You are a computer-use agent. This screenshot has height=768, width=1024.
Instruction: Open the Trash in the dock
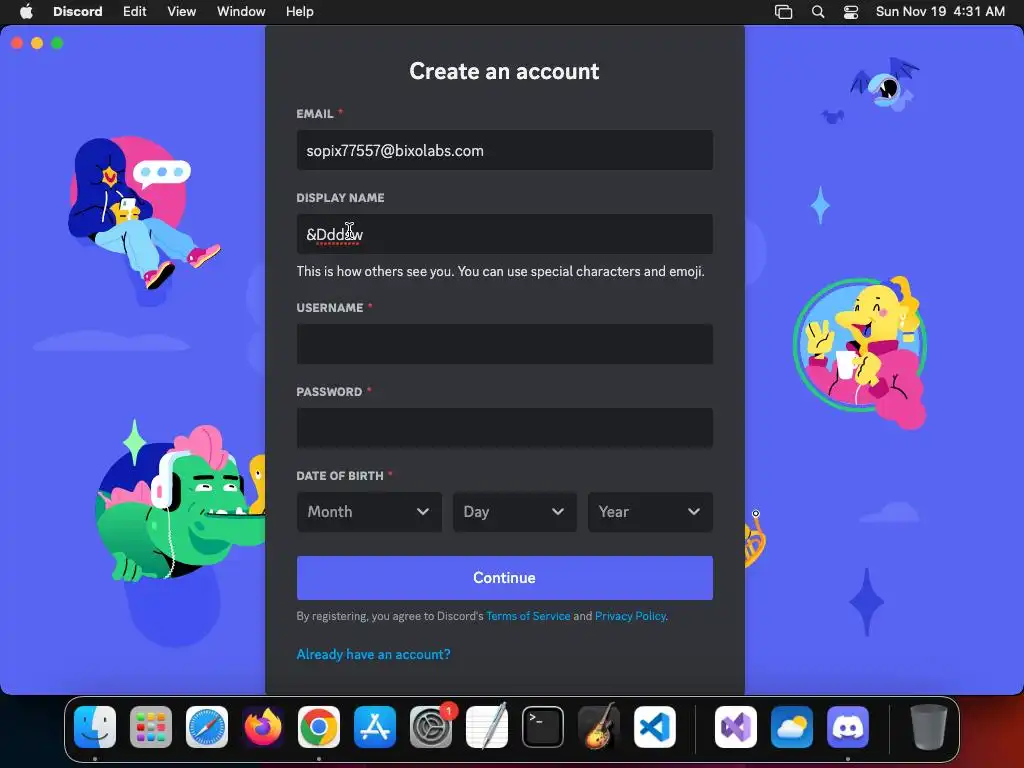[x=929, y=727]
